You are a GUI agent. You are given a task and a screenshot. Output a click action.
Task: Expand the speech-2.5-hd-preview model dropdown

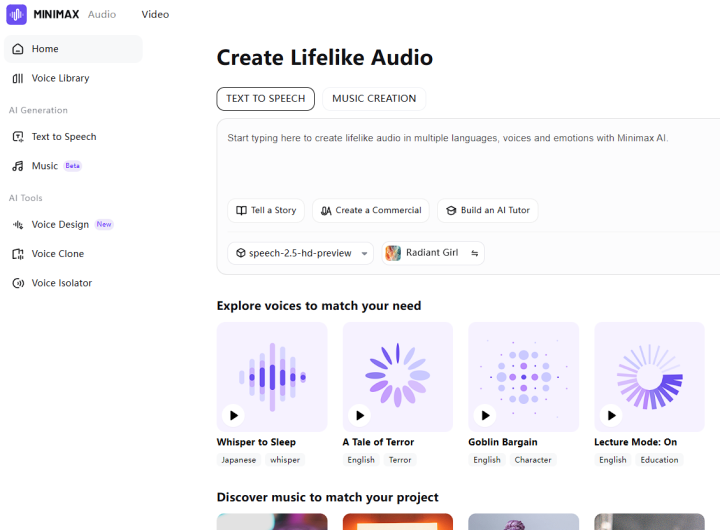coord(300,253)
